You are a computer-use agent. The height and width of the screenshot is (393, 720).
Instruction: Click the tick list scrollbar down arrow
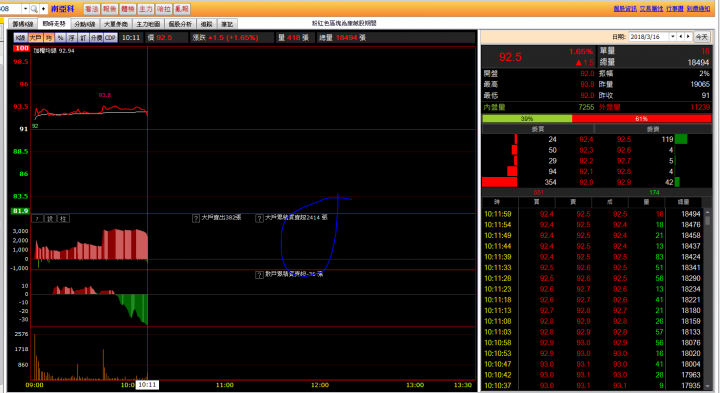(x=707, y=386)
